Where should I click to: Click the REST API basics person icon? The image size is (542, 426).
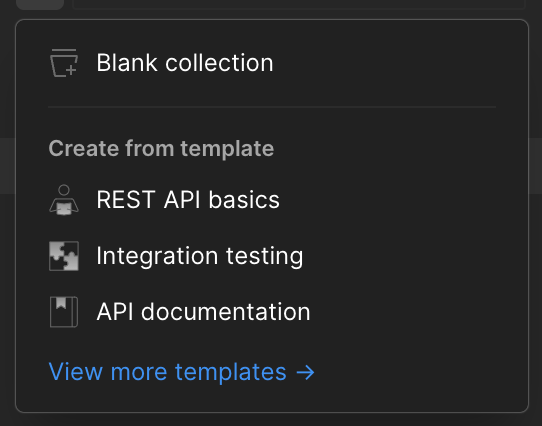[64, 200]
